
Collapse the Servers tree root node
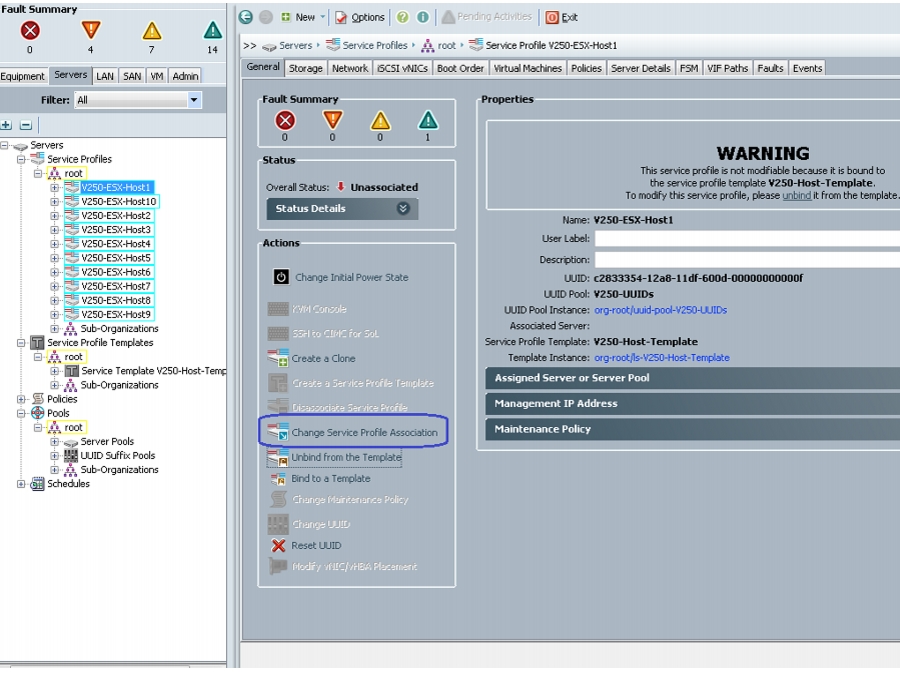click(x=5, y=145)
